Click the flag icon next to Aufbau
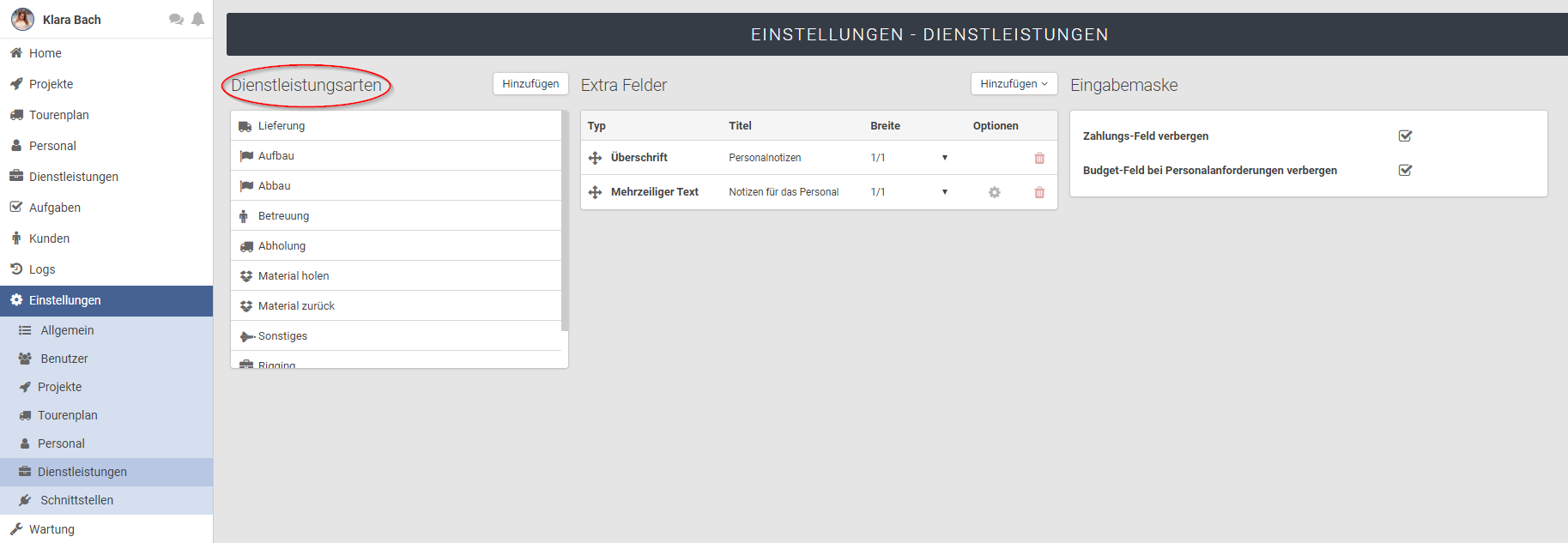The height and width of the screenshot is (543, 1568). [x=246, y=156]
